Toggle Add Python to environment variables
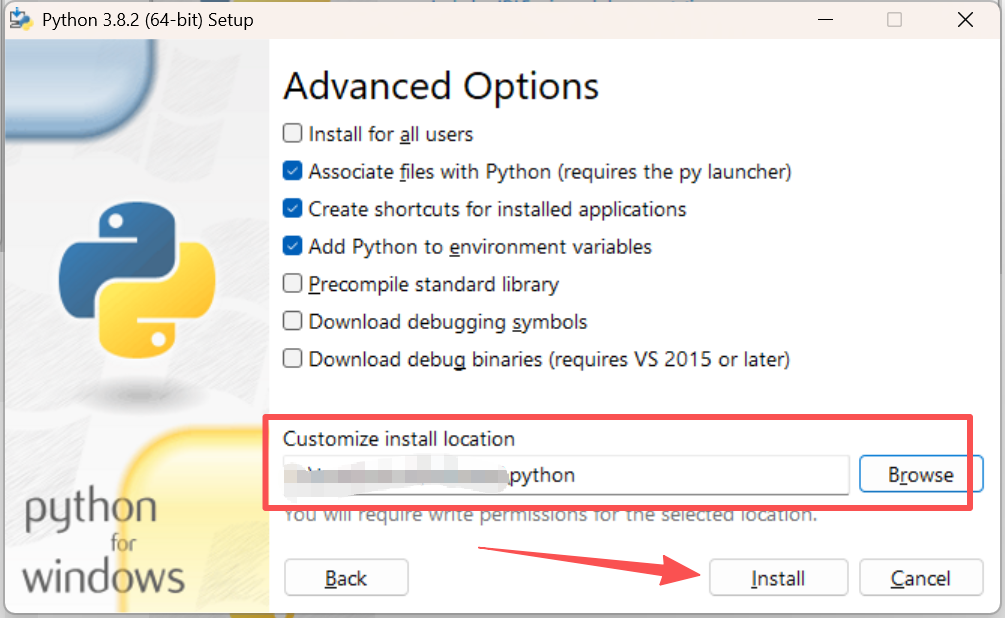This screenshot has width=1005, height=618. point(292,246)
